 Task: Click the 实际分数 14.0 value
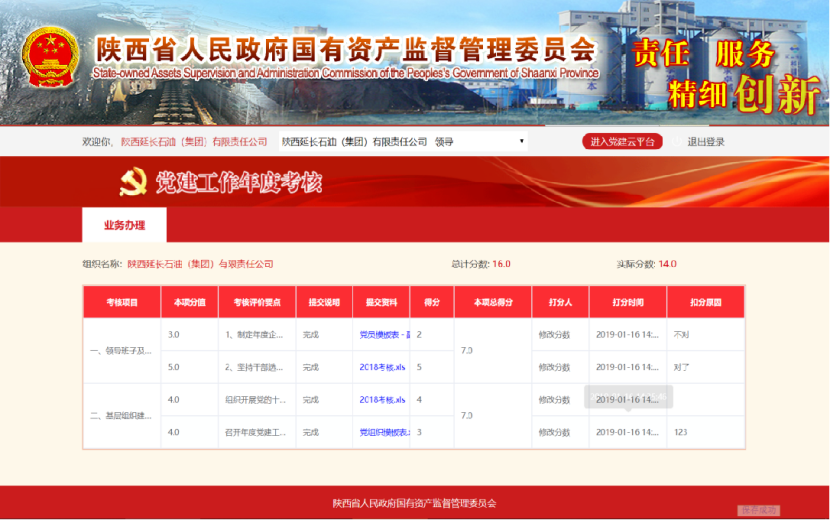click(667, 264)
